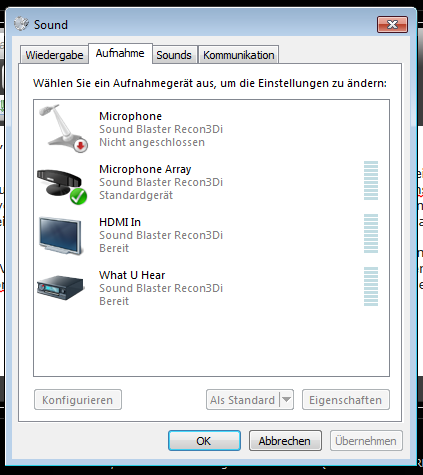Click the Übernehmen button

pyautogui.click(x=366, y=441)
